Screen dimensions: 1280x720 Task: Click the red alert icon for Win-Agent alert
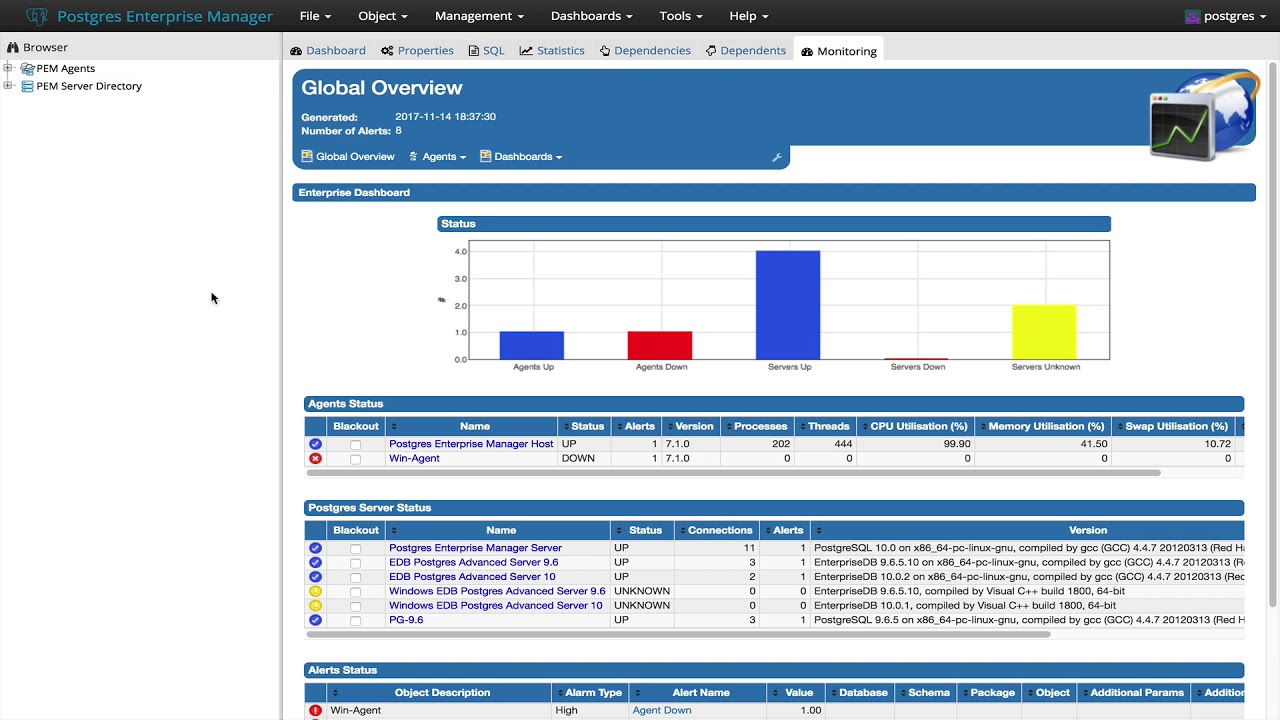point(316,710)
